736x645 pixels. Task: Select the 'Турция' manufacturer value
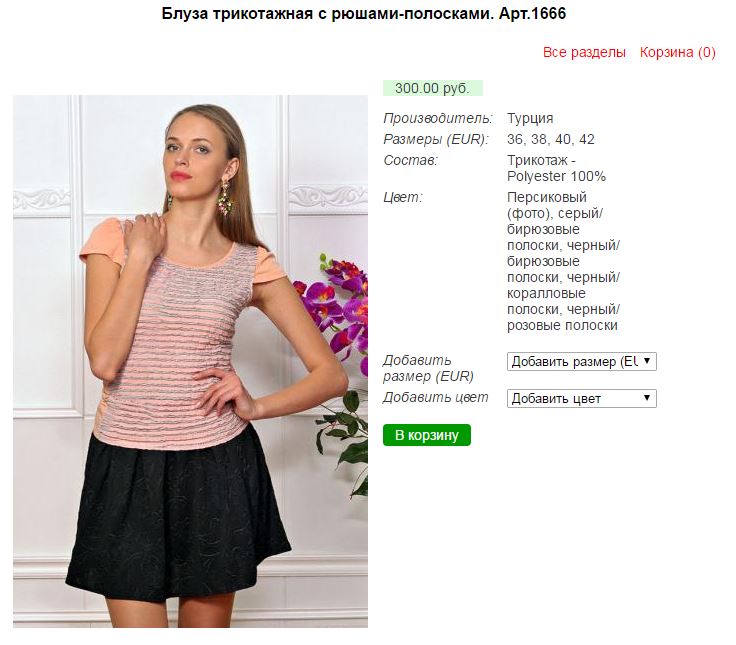coord(530,118)
